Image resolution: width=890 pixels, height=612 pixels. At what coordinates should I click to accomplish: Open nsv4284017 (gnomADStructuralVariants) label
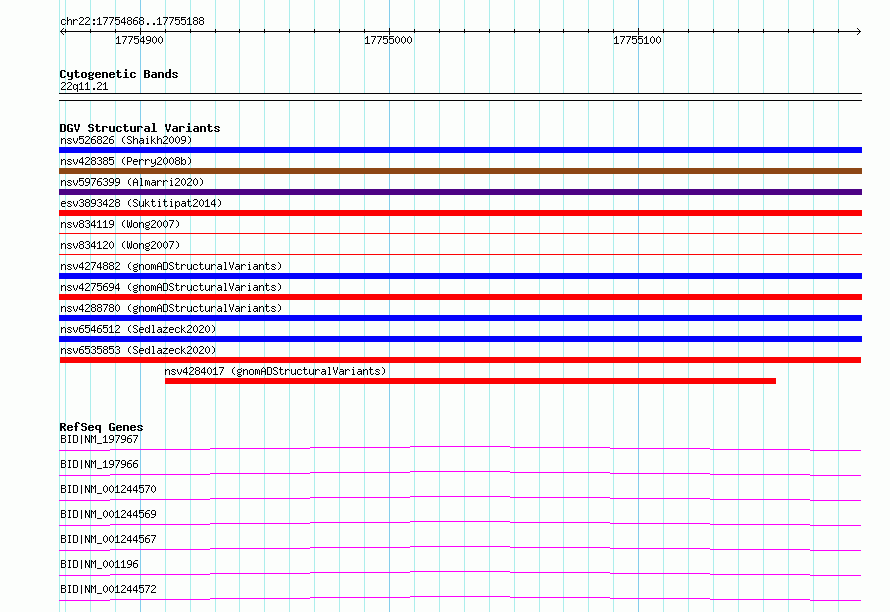point(275,371)
